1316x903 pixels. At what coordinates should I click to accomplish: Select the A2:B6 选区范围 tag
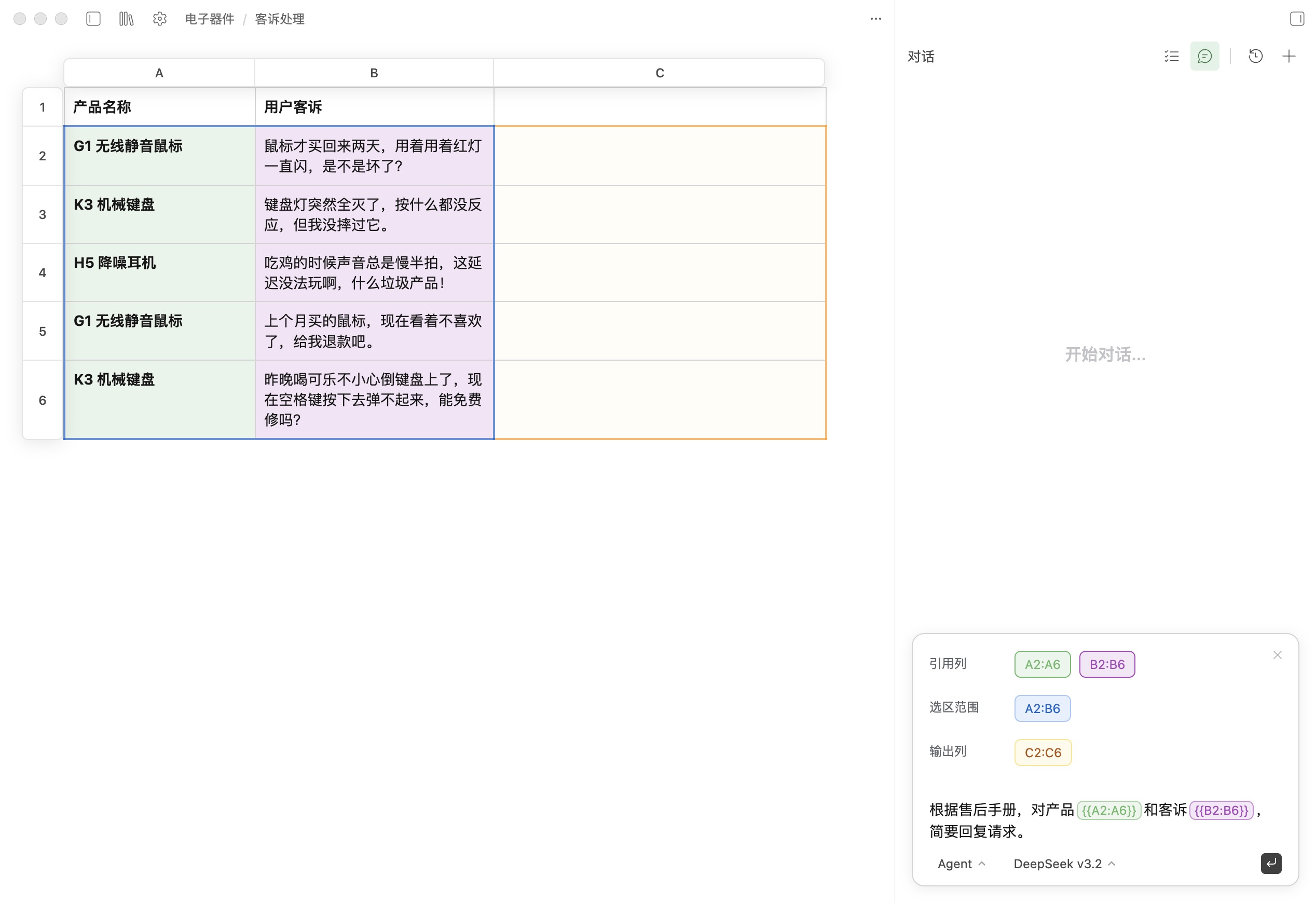[x=1042, y=708]
